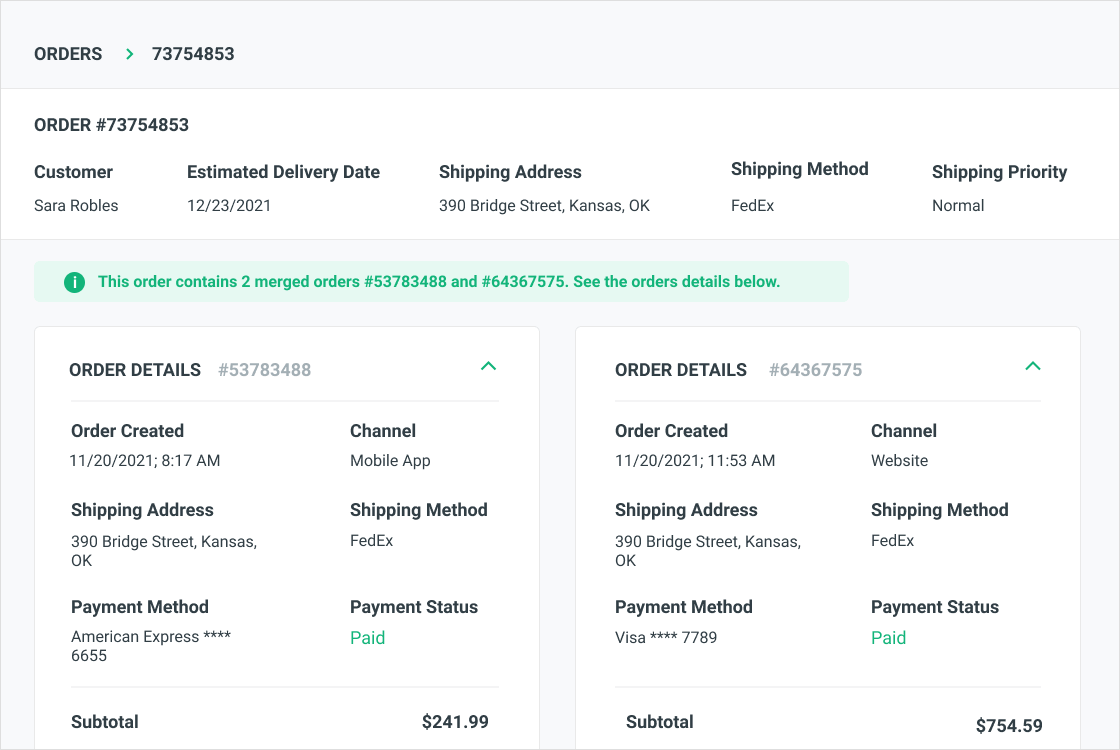The width and height of the screenshot is (1120, 750).
Task: Click the merged orders notification banner text
Action: (x=438, y=282)
